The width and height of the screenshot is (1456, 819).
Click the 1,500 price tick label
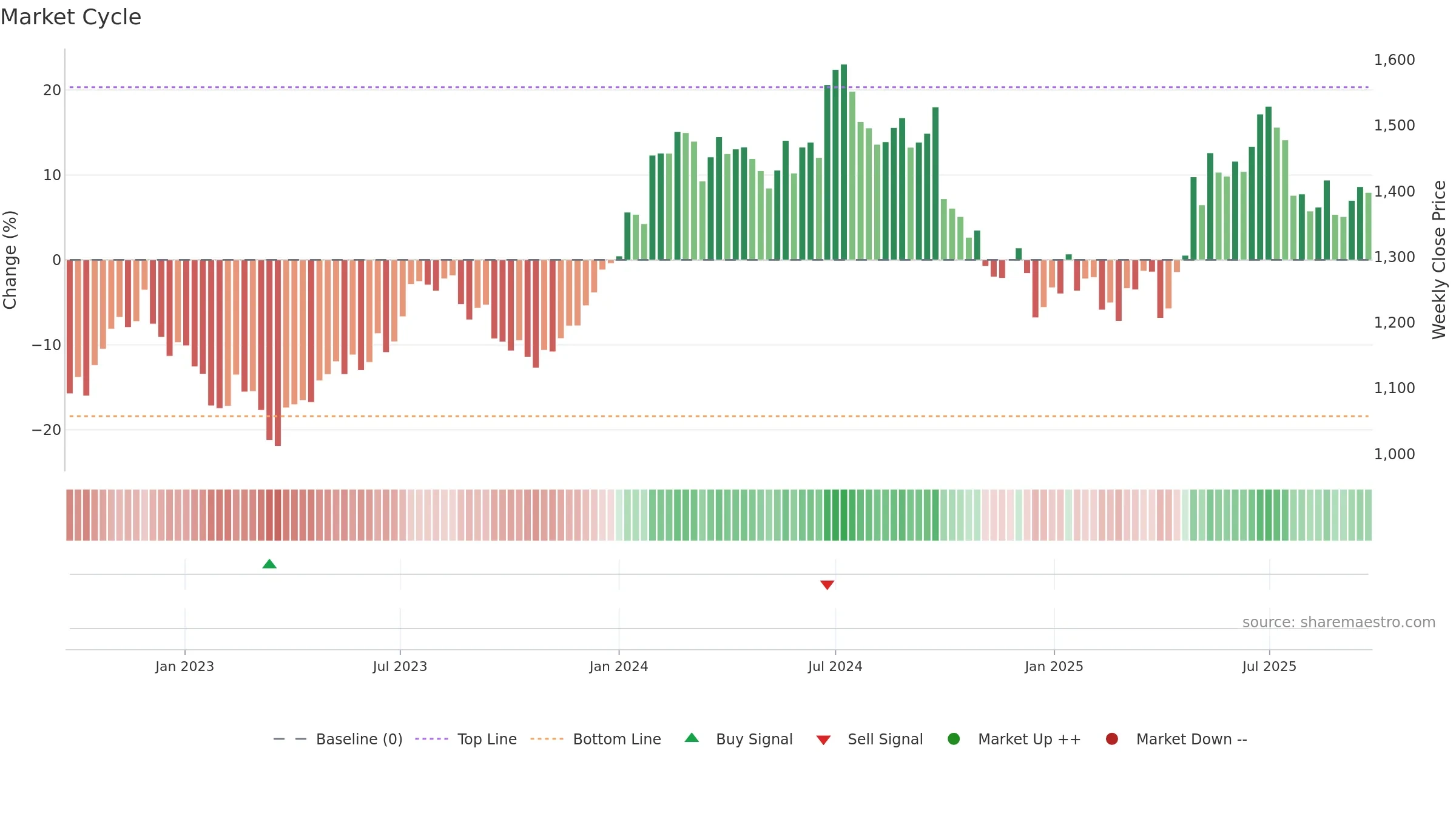click(x=1394, y=126)
